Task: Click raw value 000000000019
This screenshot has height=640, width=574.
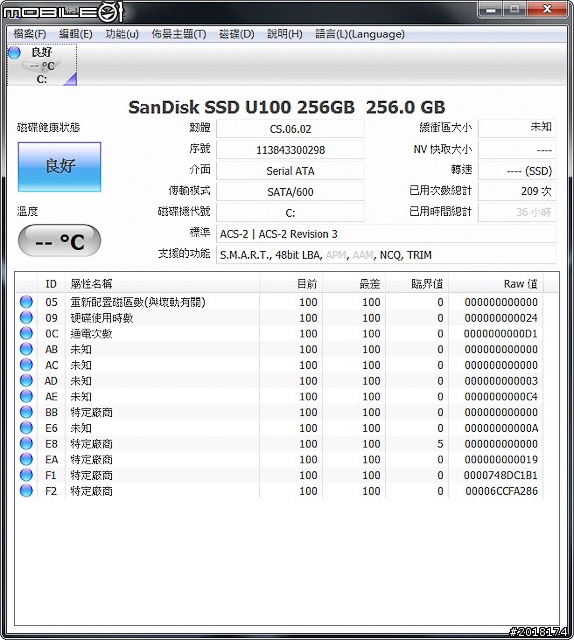Action: tap(501, 460)
